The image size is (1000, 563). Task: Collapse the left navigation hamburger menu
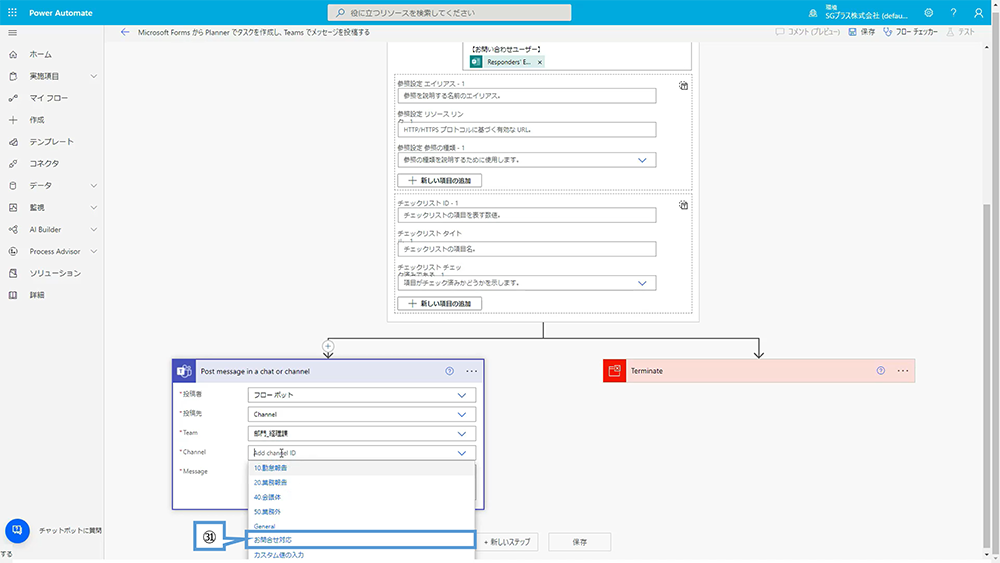tap(13, 33)
